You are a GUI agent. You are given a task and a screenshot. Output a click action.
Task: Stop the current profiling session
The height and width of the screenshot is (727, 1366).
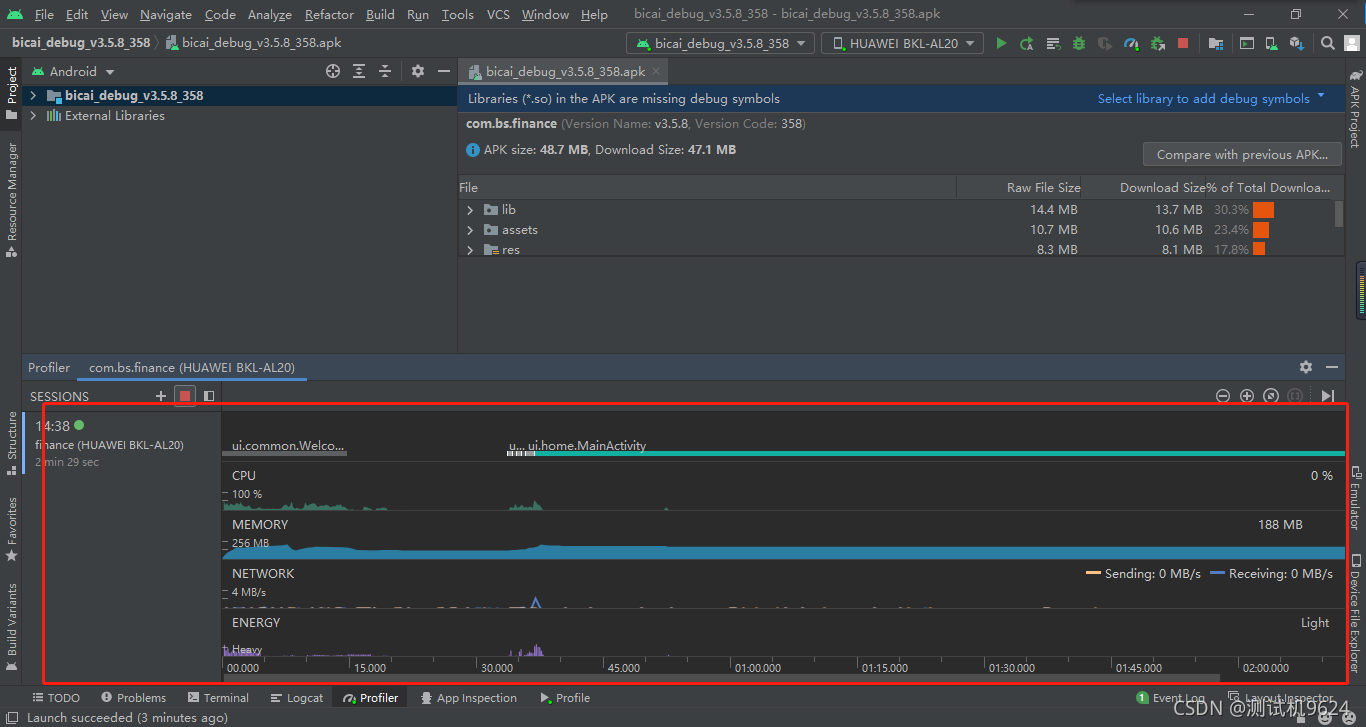pyautogui.click(x=185, y=396)
